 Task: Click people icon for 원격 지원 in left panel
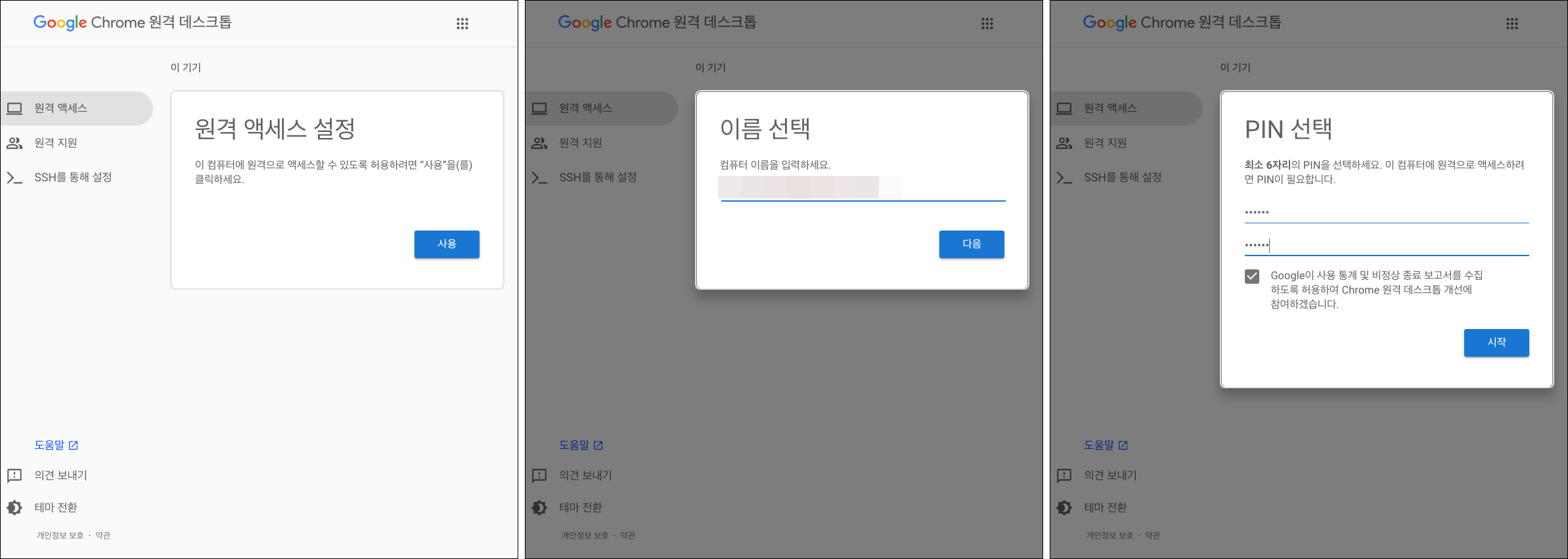tap(14, 143)
